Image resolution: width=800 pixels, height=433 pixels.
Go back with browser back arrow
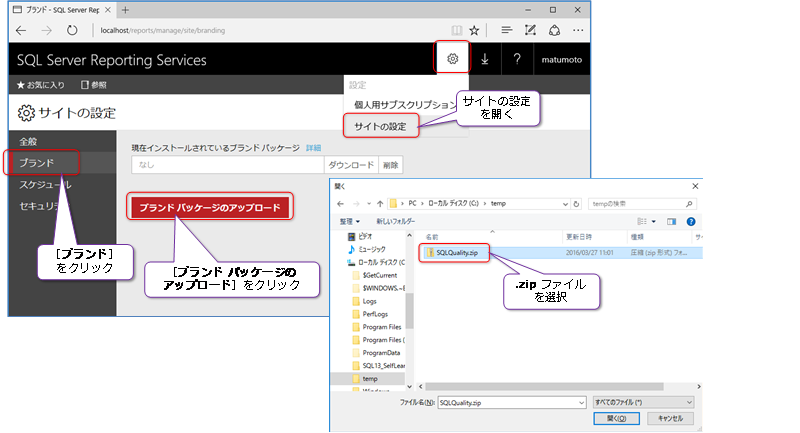tap(21, 31)
